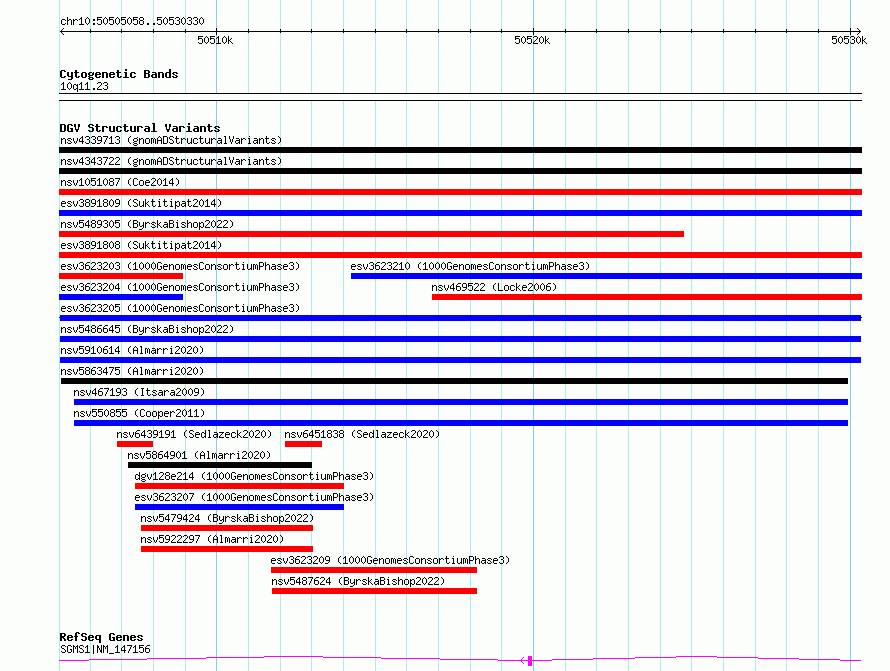Screen dimensions: 890x671
Task: Open the nsv6451838 (Sedlazeck2020) label
Action: tap(362, 434)
